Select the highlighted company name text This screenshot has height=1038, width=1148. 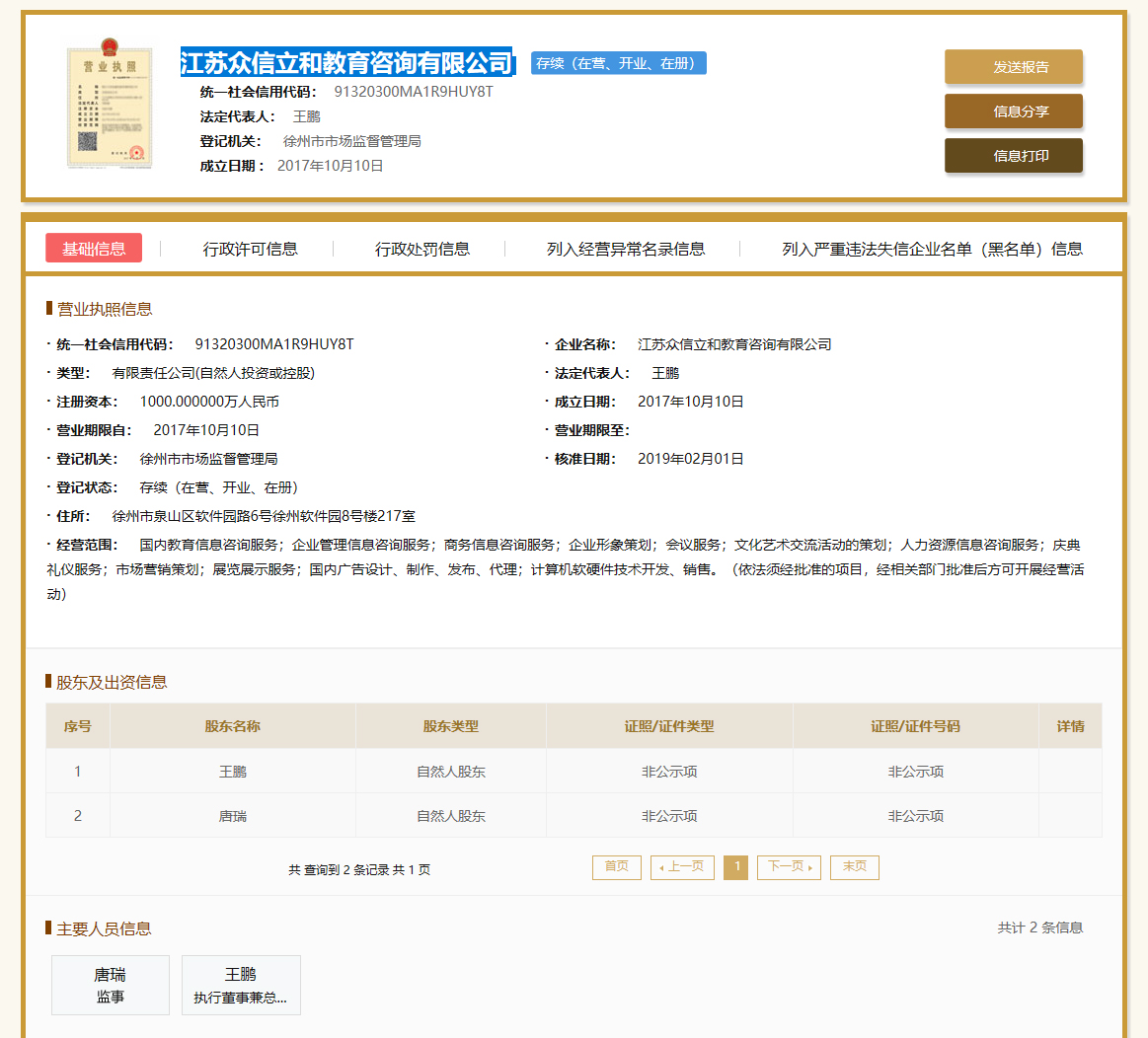347,62
